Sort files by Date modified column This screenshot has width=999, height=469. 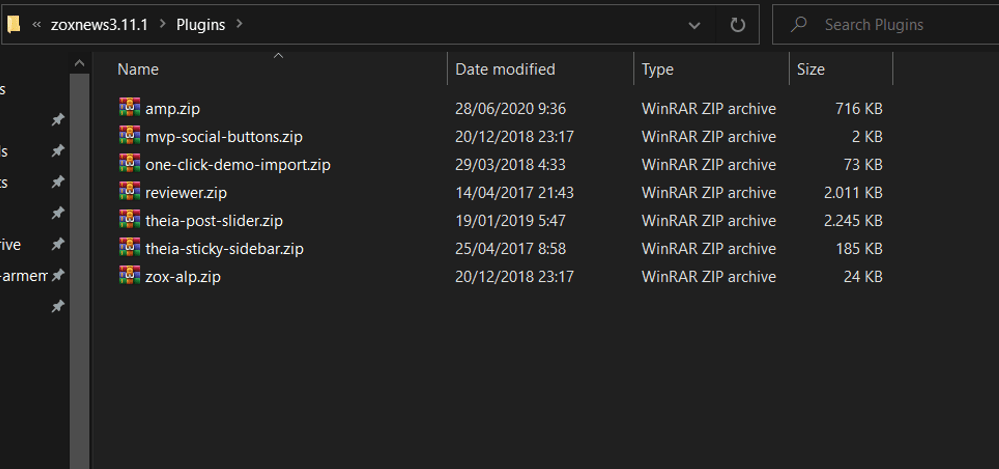(505, 69)
